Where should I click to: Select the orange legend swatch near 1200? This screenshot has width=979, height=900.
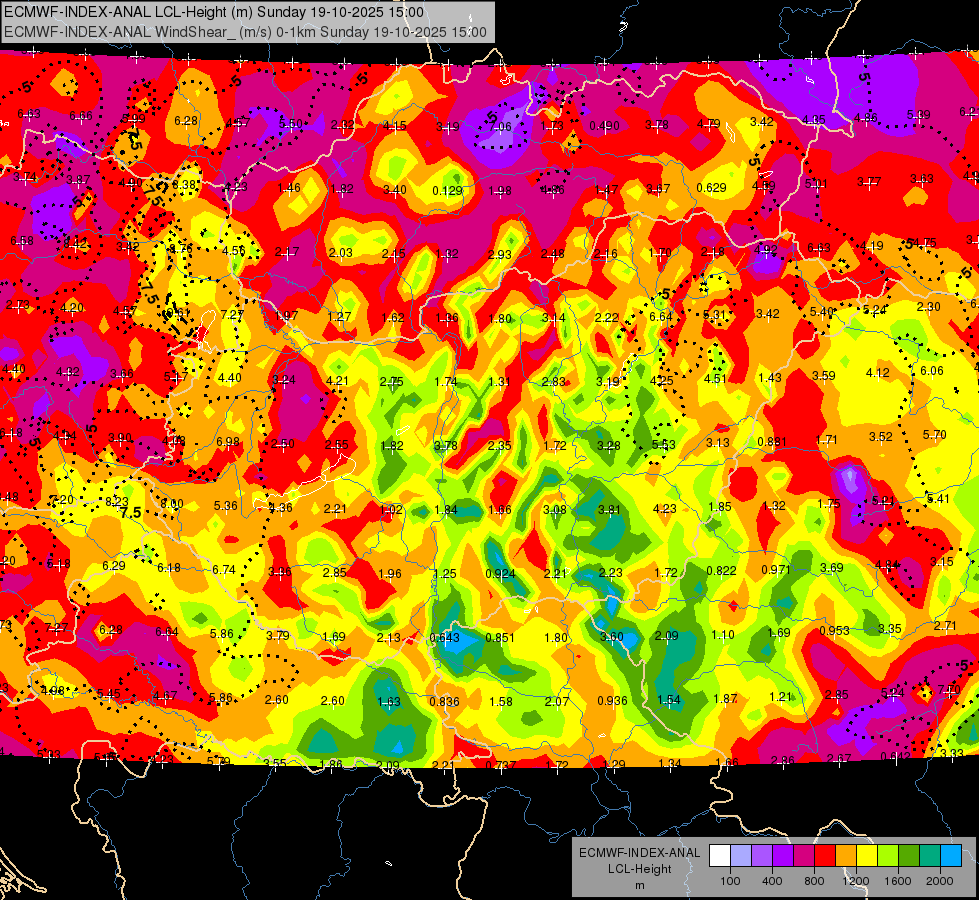click(x=846, y=856)
